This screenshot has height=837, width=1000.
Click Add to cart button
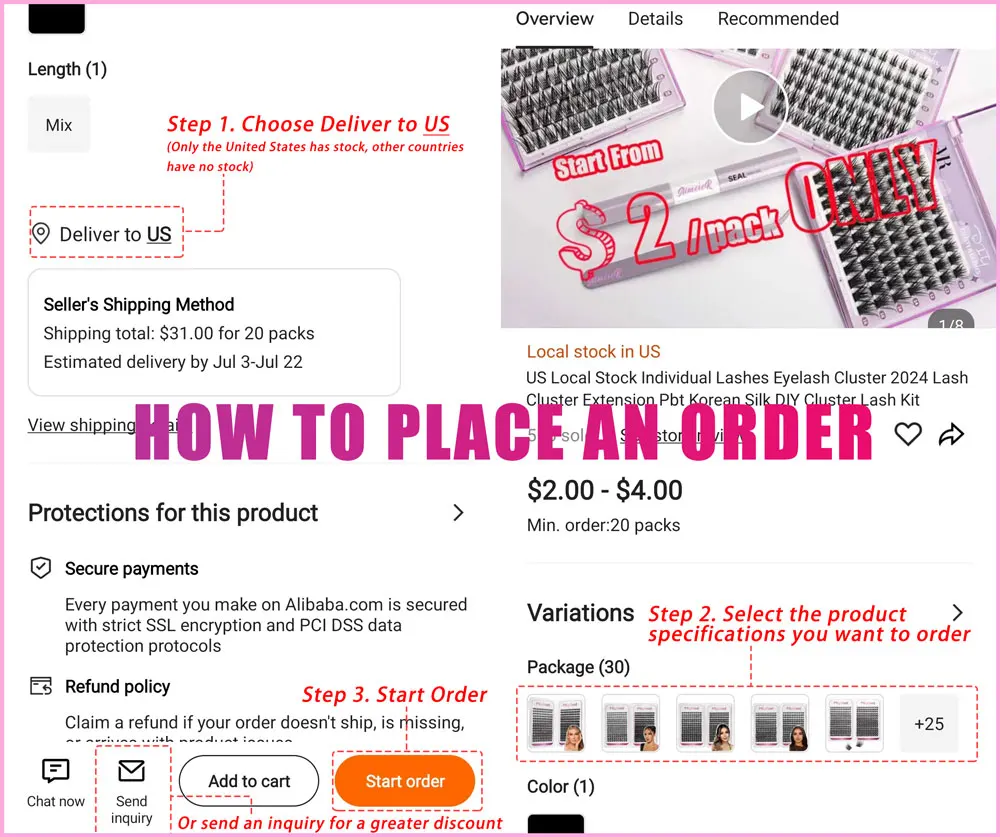click(249, 782)
